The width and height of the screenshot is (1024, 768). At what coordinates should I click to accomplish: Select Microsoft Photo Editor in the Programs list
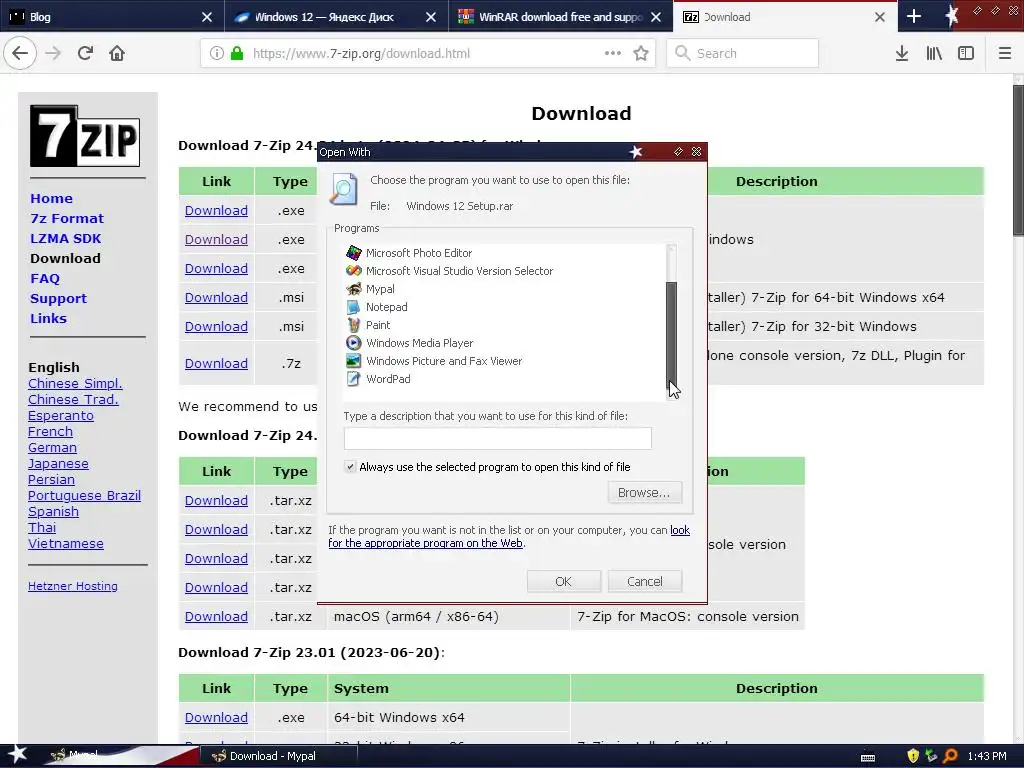pos(419,253)
